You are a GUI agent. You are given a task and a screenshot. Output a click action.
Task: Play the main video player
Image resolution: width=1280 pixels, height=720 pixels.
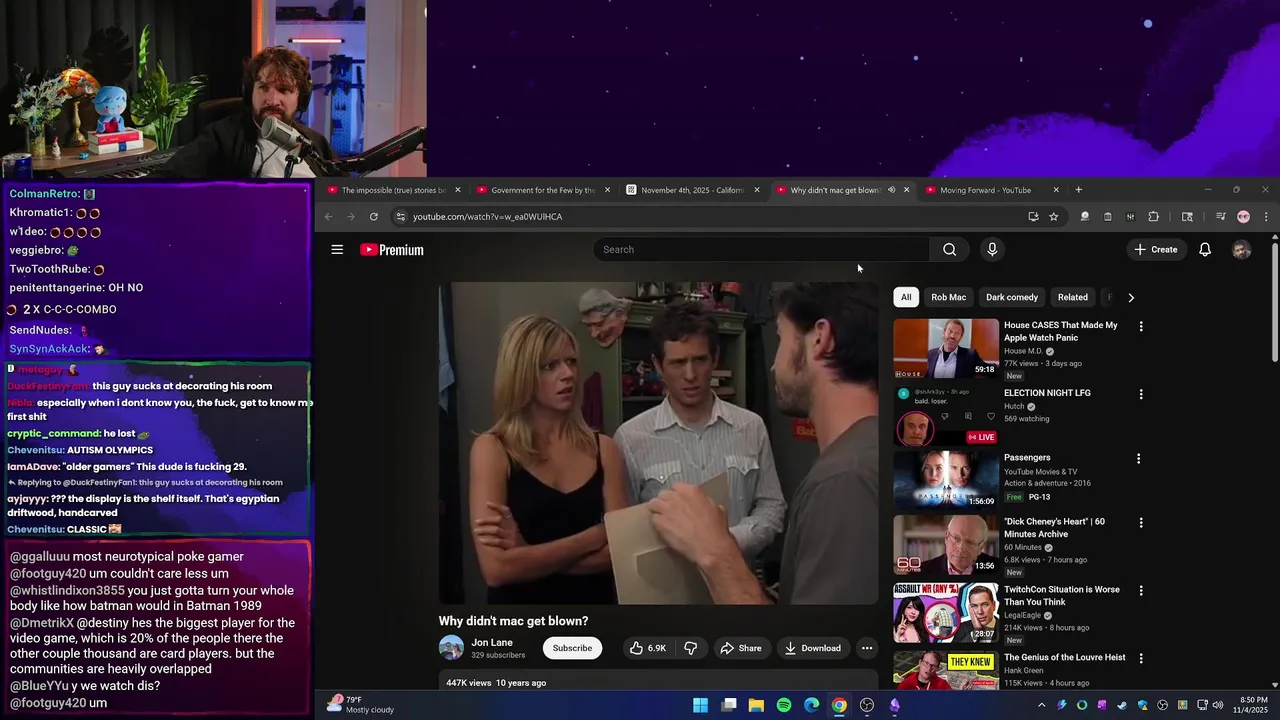[x=658, y=443]
